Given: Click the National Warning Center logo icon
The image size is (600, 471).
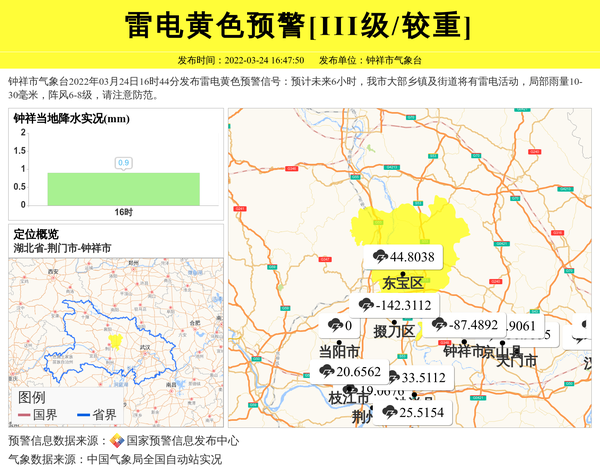Looking at the screenshot, I should [x=117, y=441].
